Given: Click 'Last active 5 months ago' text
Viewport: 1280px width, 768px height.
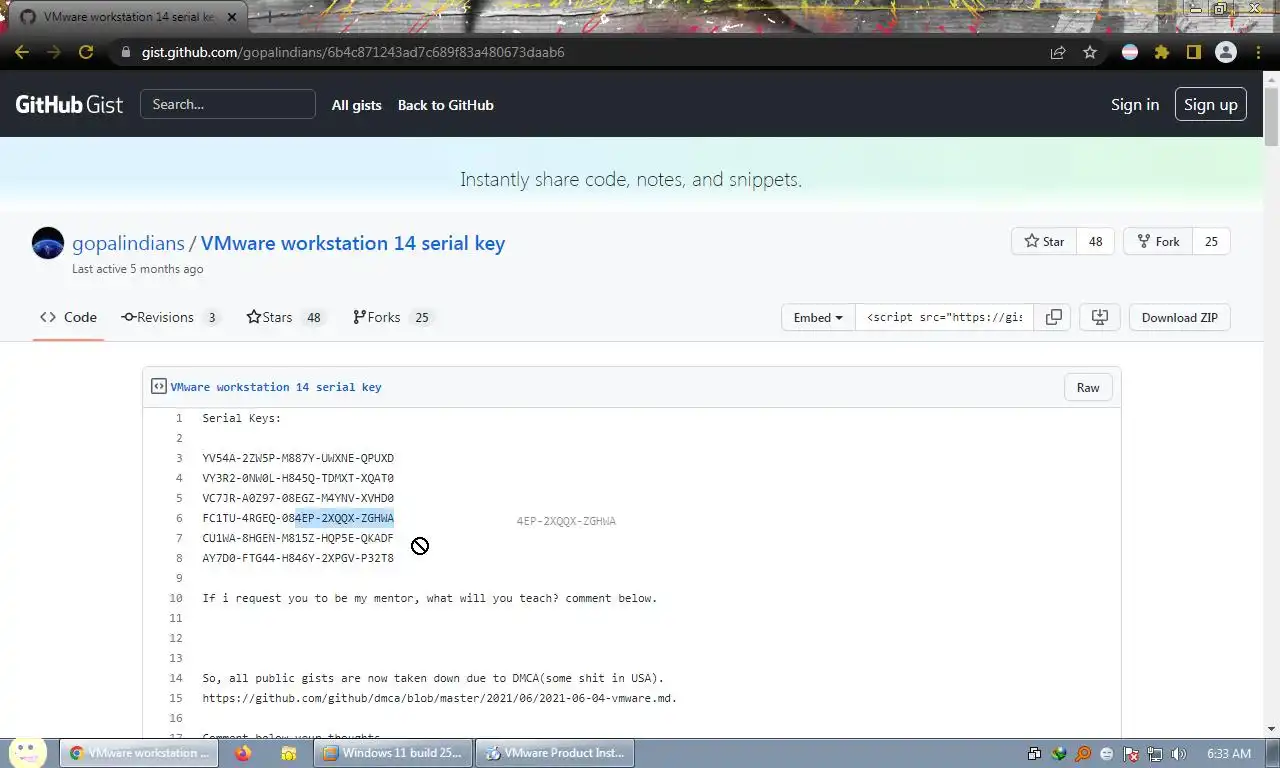Looking at the screenshot, I should click(x=137, y=269).
